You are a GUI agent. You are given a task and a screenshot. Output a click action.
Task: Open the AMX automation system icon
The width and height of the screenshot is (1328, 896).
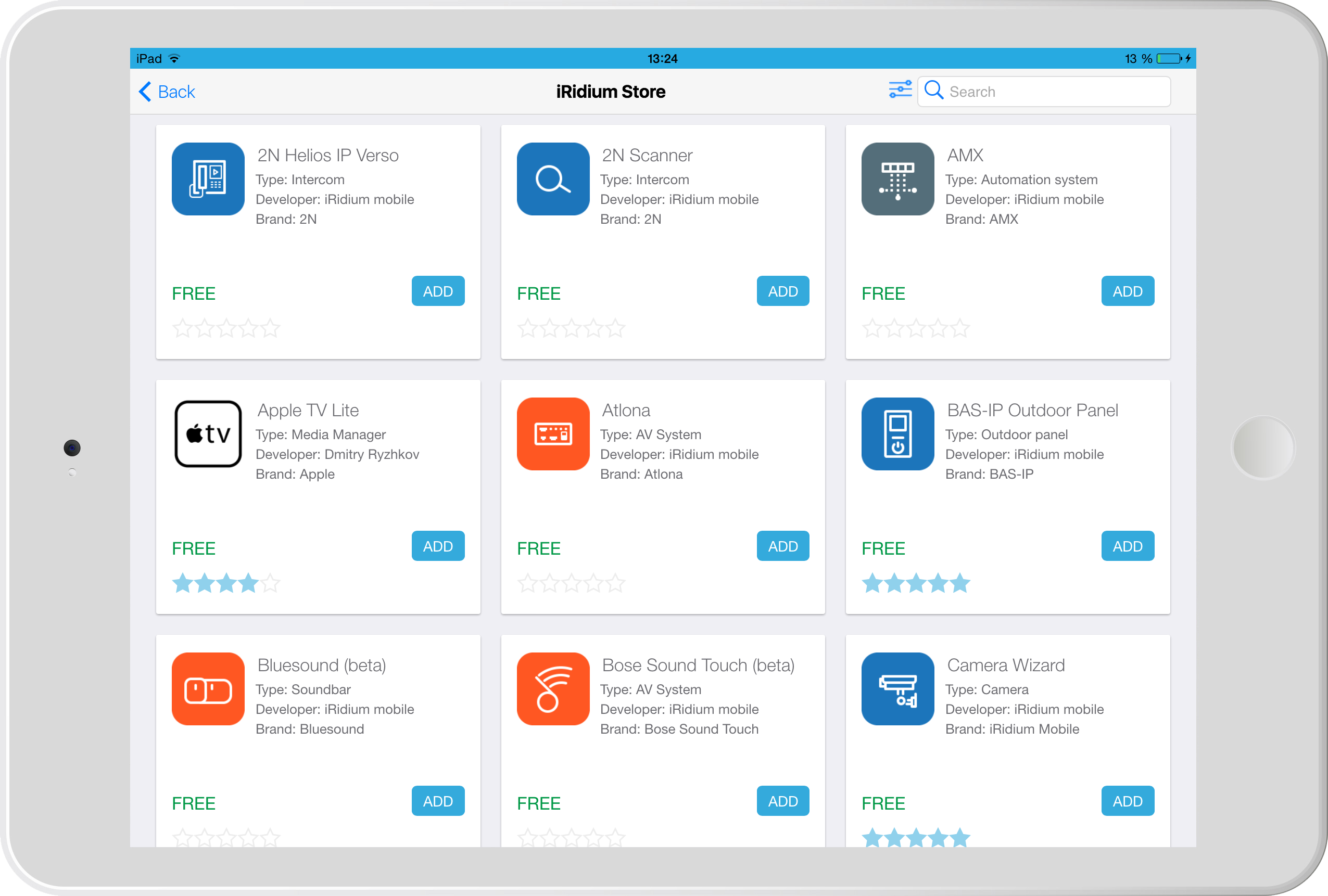point(897,179)
